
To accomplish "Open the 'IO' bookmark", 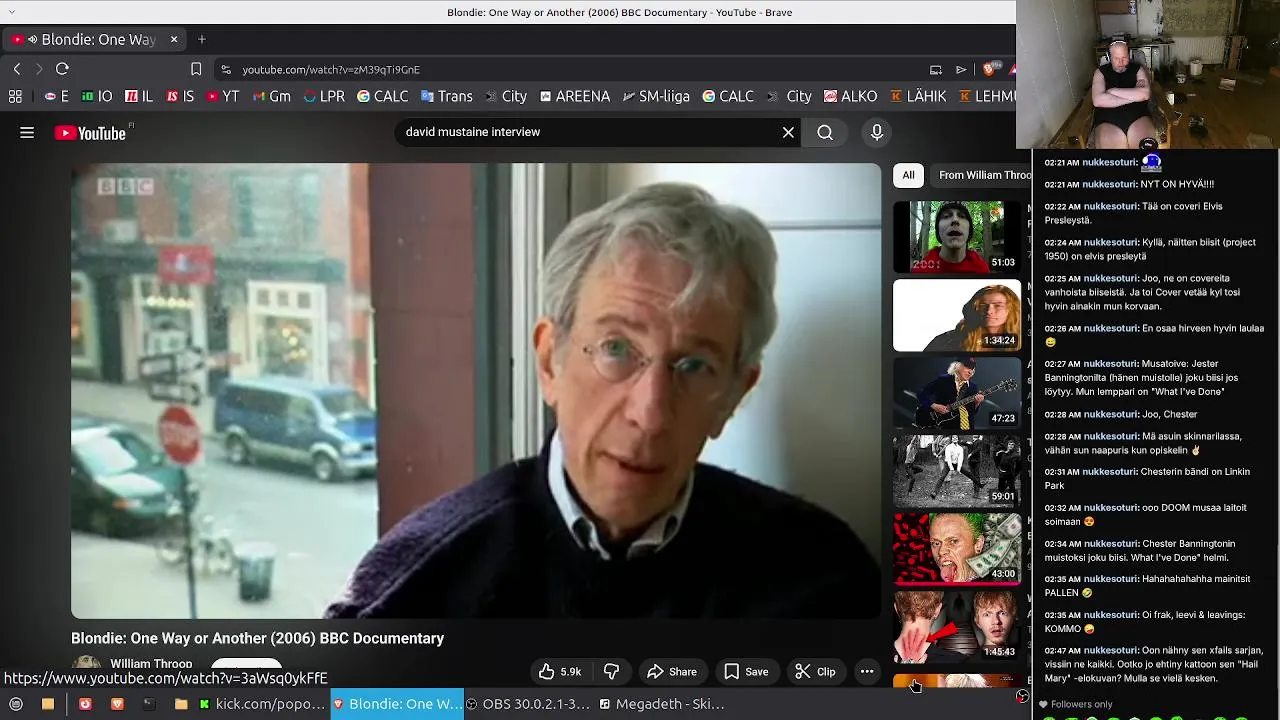I will point(97,96).
